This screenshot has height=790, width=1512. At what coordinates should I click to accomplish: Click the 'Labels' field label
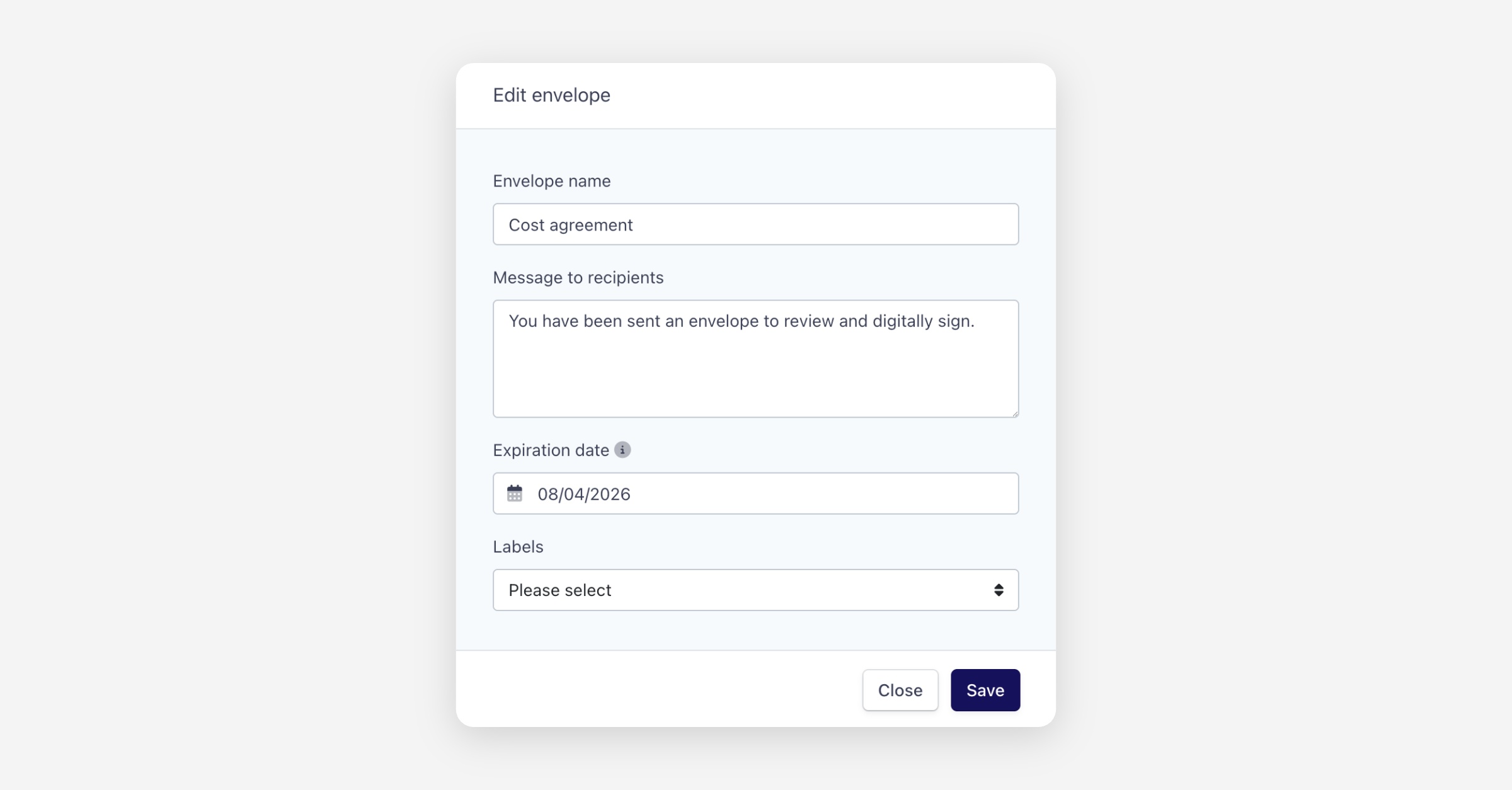pyautogui.click(x=517, y=546)
